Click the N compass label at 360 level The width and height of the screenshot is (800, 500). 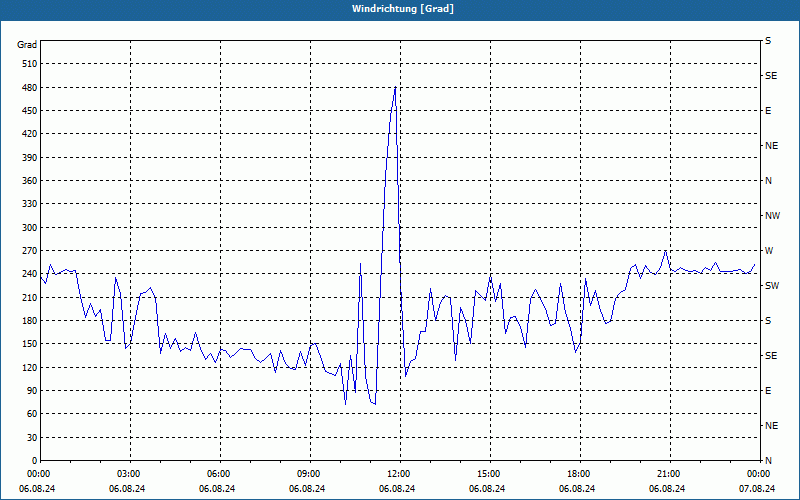(x=768, y=181)
